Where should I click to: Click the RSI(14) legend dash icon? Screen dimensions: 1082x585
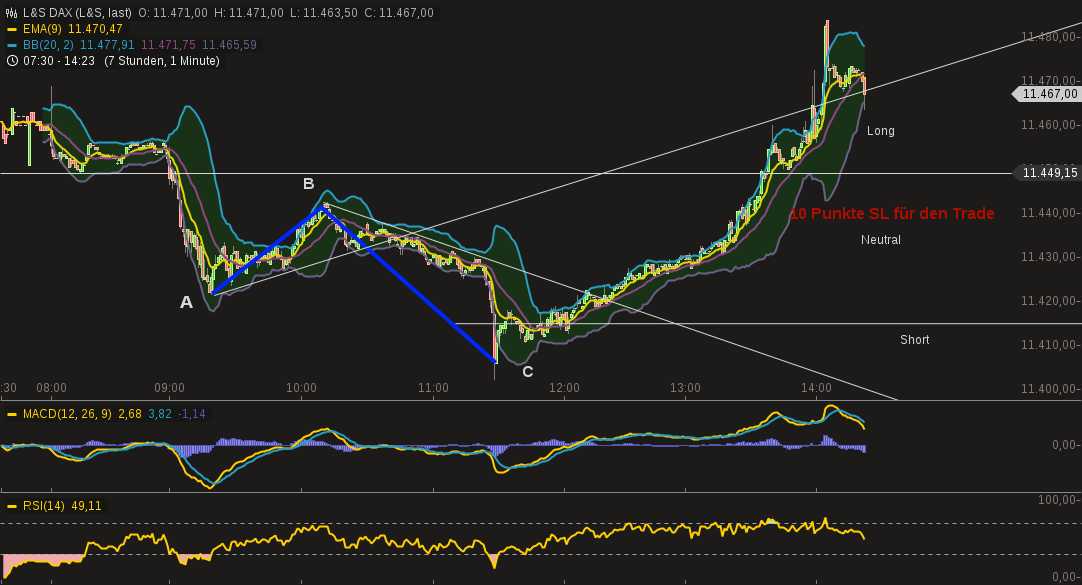10,505
